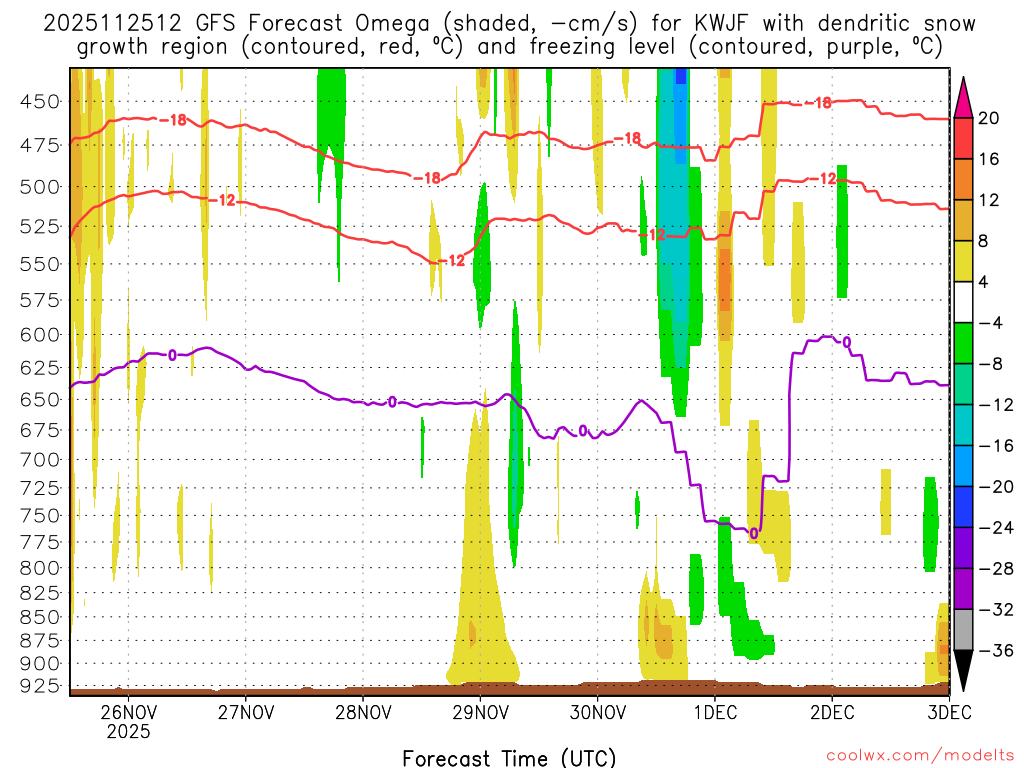Click the colorbar tick label -36

click(x=996, y=650)
